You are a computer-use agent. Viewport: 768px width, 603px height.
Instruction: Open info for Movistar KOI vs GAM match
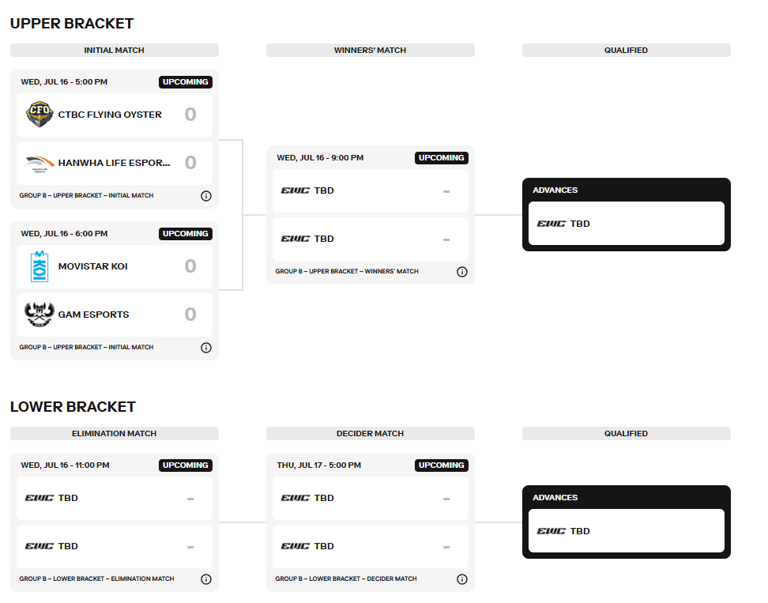point(206,348)
